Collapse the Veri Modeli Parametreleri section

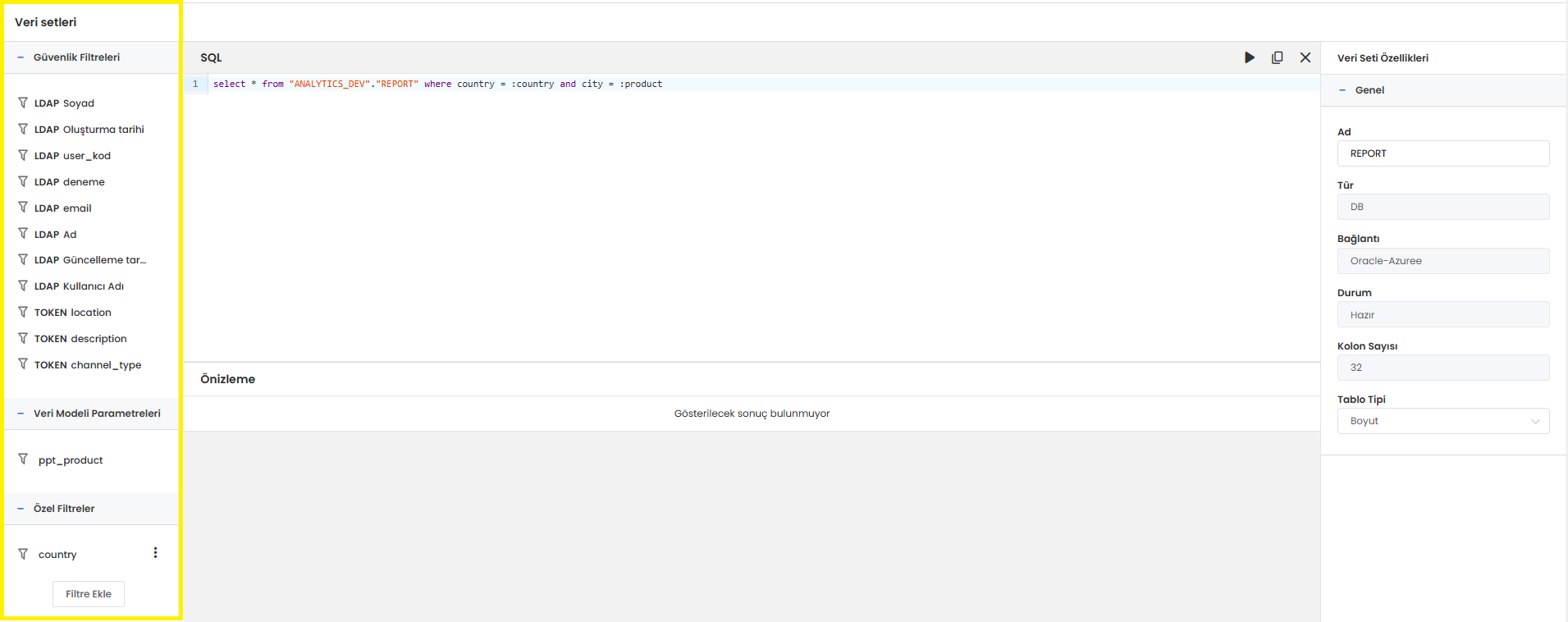pos(21,414)
